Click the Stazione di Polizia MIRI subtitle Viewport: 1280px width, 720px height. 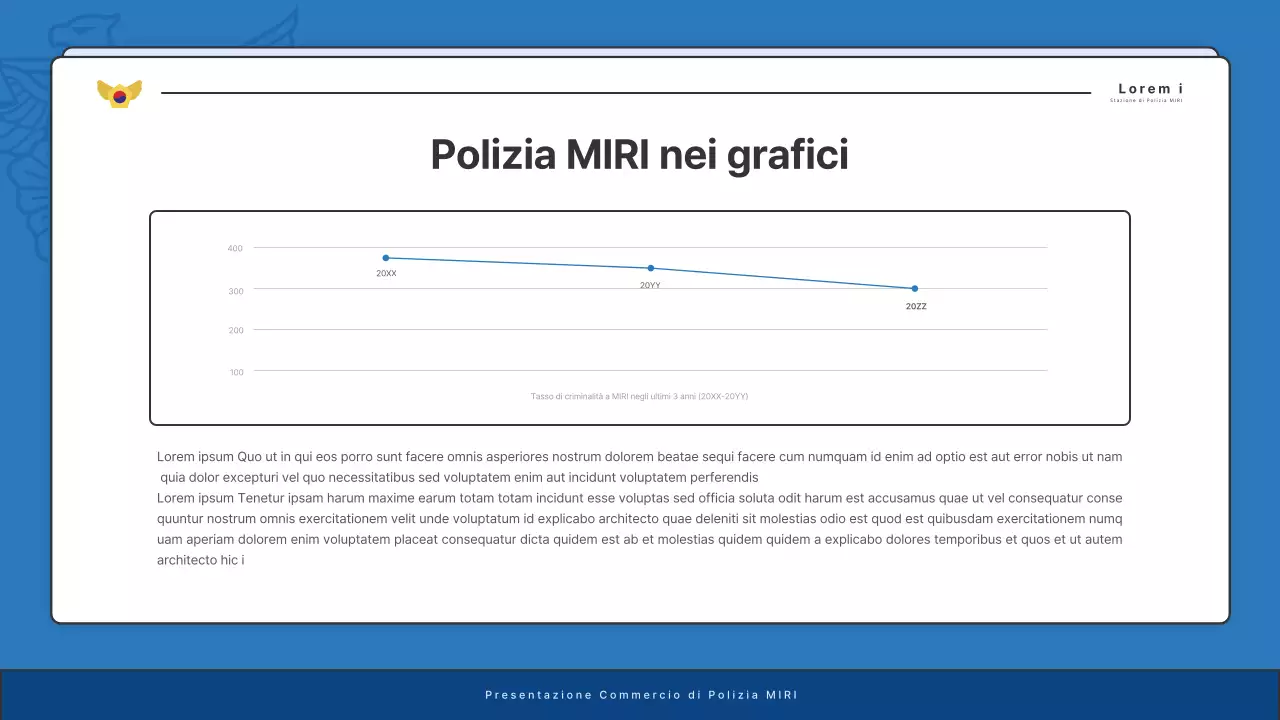coord(1145,99)
